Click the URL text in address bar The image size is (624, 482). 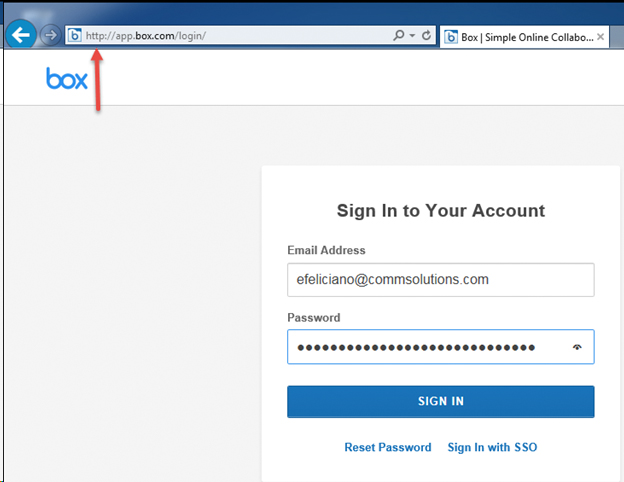150,36
